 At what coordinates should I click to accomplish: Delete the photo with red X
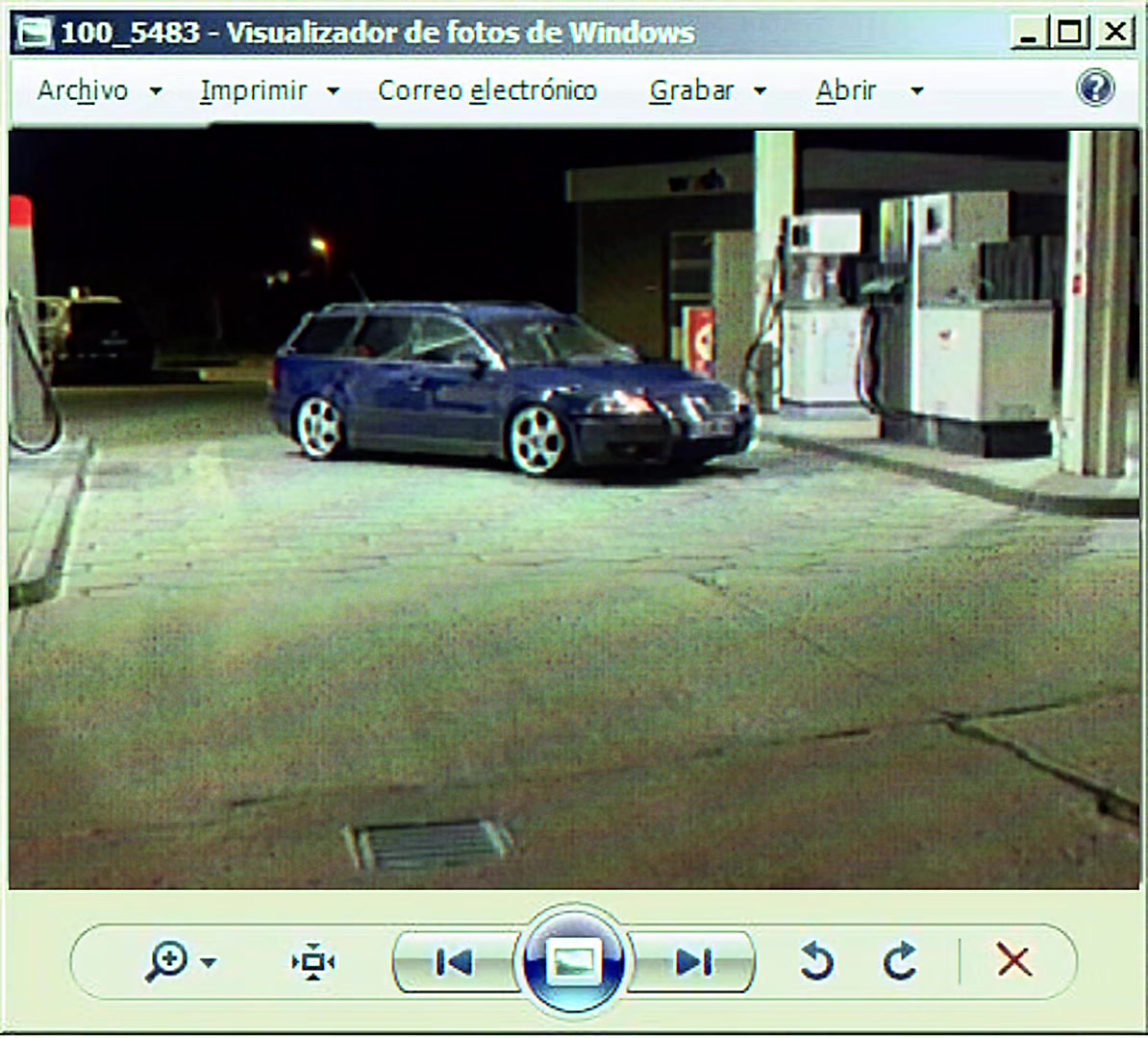(x=1014, y=960)
